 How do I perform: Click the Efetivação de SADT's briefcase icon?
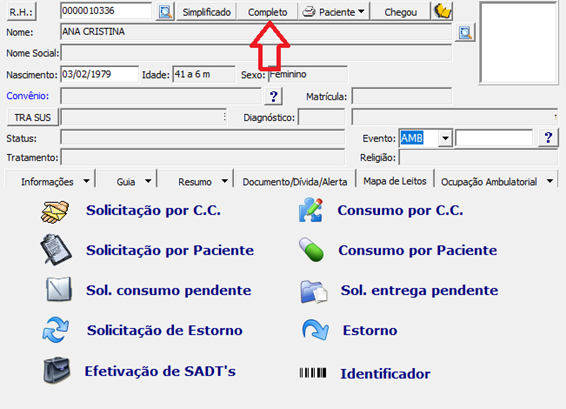click(57, 370)
